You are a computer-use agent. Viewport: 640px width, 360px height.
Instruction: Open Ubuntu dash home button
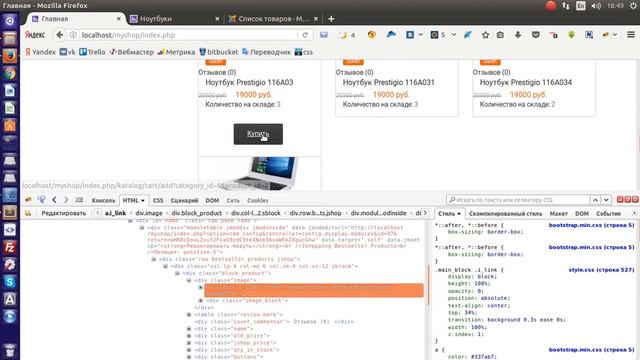10,21
